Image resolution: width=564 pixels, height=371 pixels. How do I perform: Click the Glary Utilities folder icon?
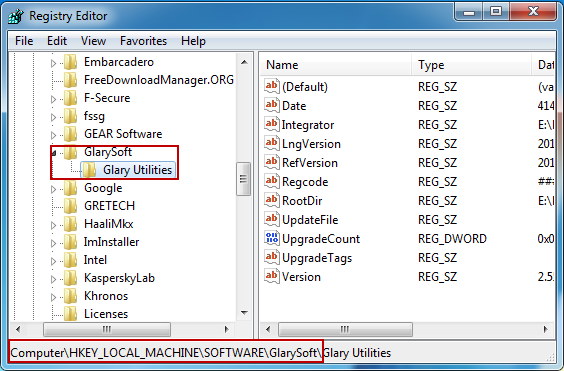[x=89, y=170]
